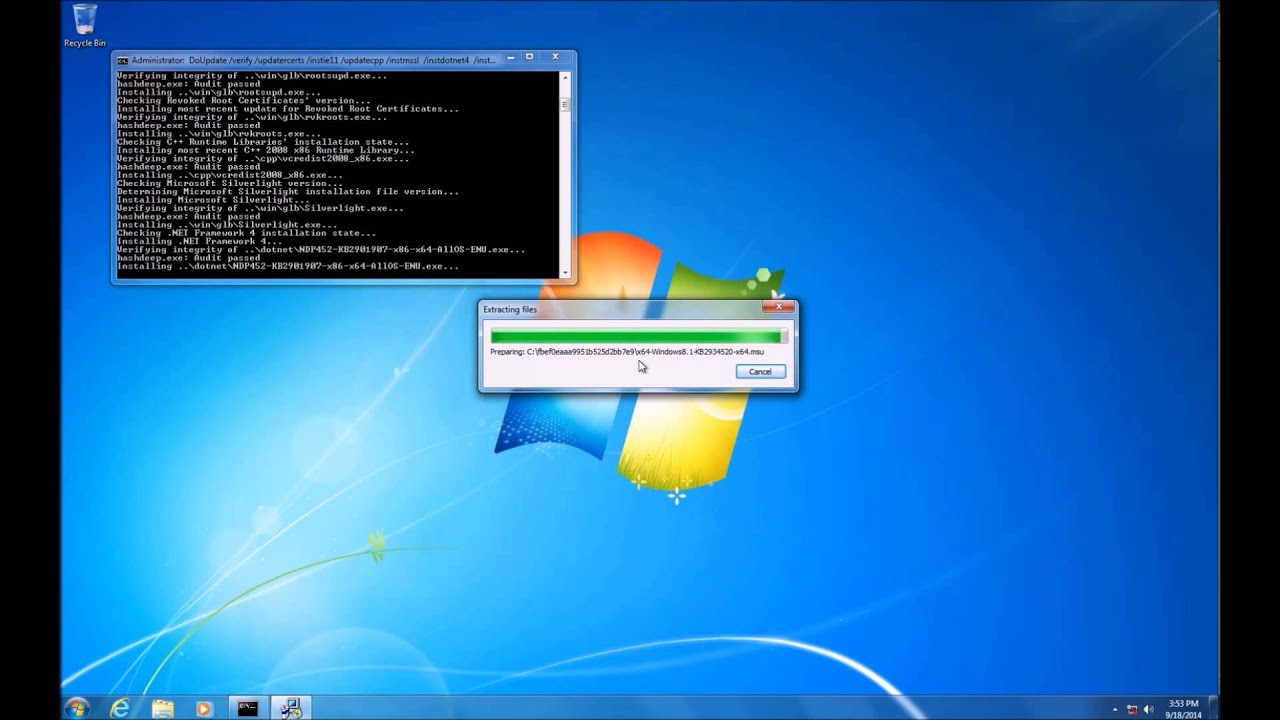Click "Installing most recent update for Revoked Root Certificates..."

pos(288,108)
